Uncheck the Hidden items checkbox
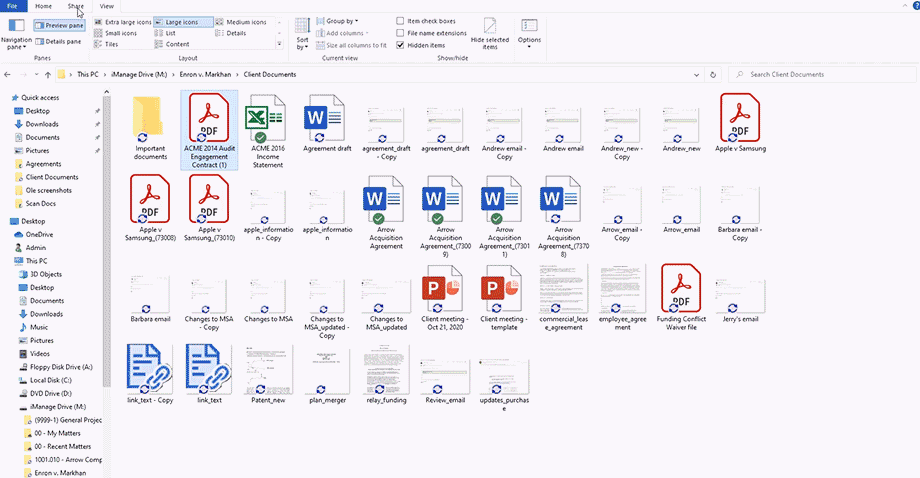Image resolution: width=920 pixels, height=478 pixels. point(401,45)
